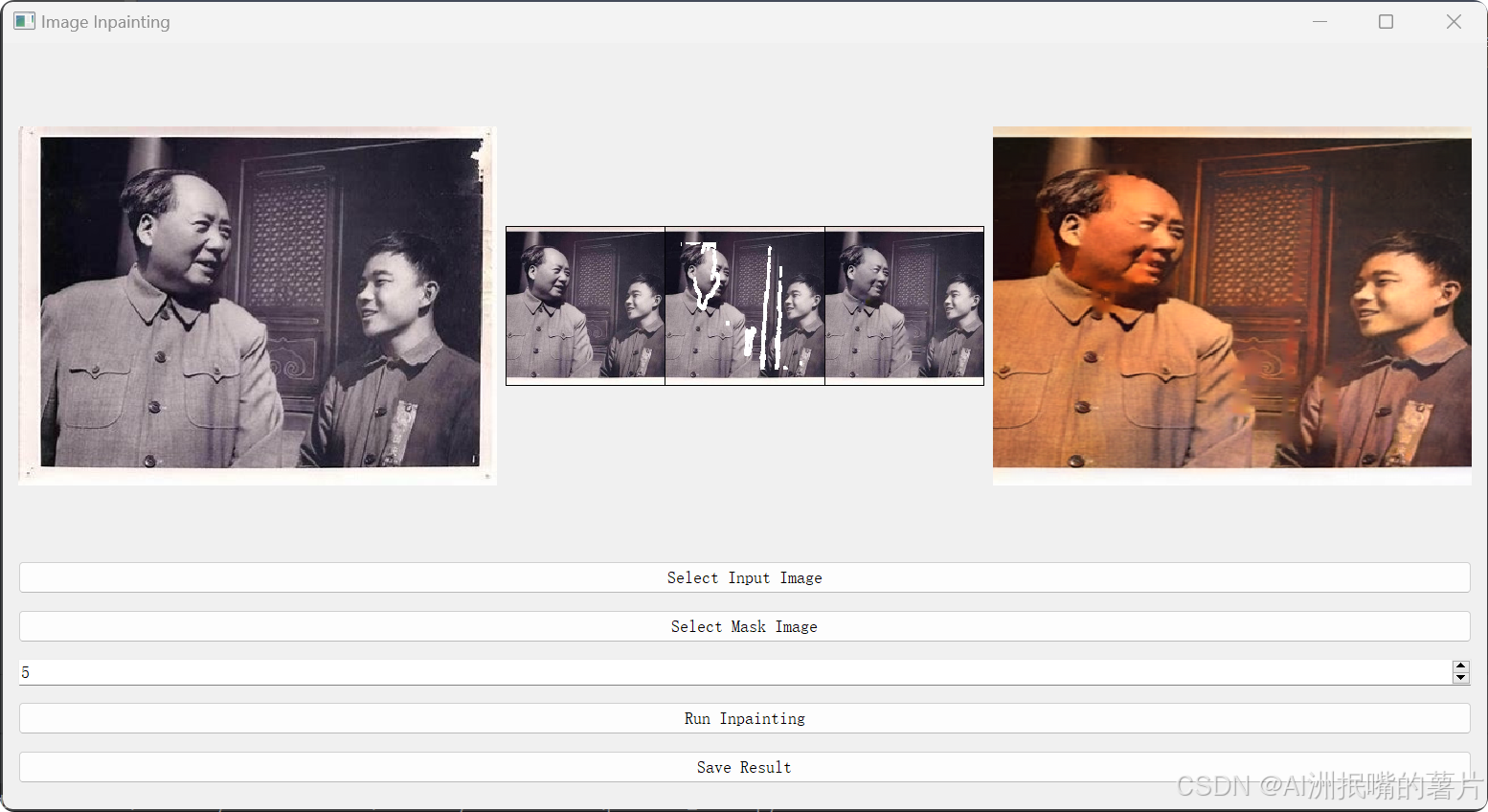Viewport: 1488px width, 812px height.
Task: Click the Select Mask Image button
Action: click(744, 626)
